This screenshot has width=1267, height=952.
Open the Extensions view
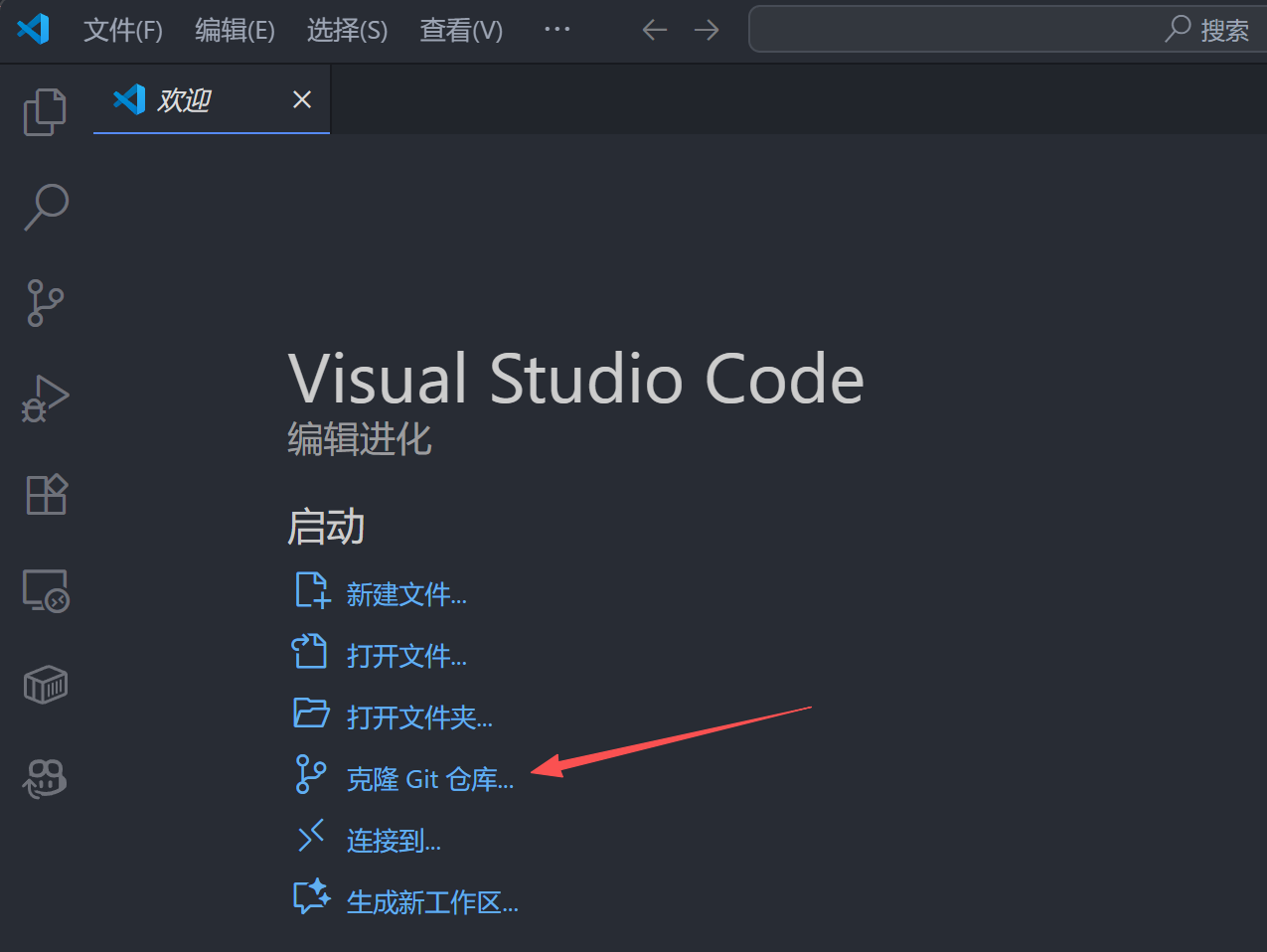pos(45,494)
